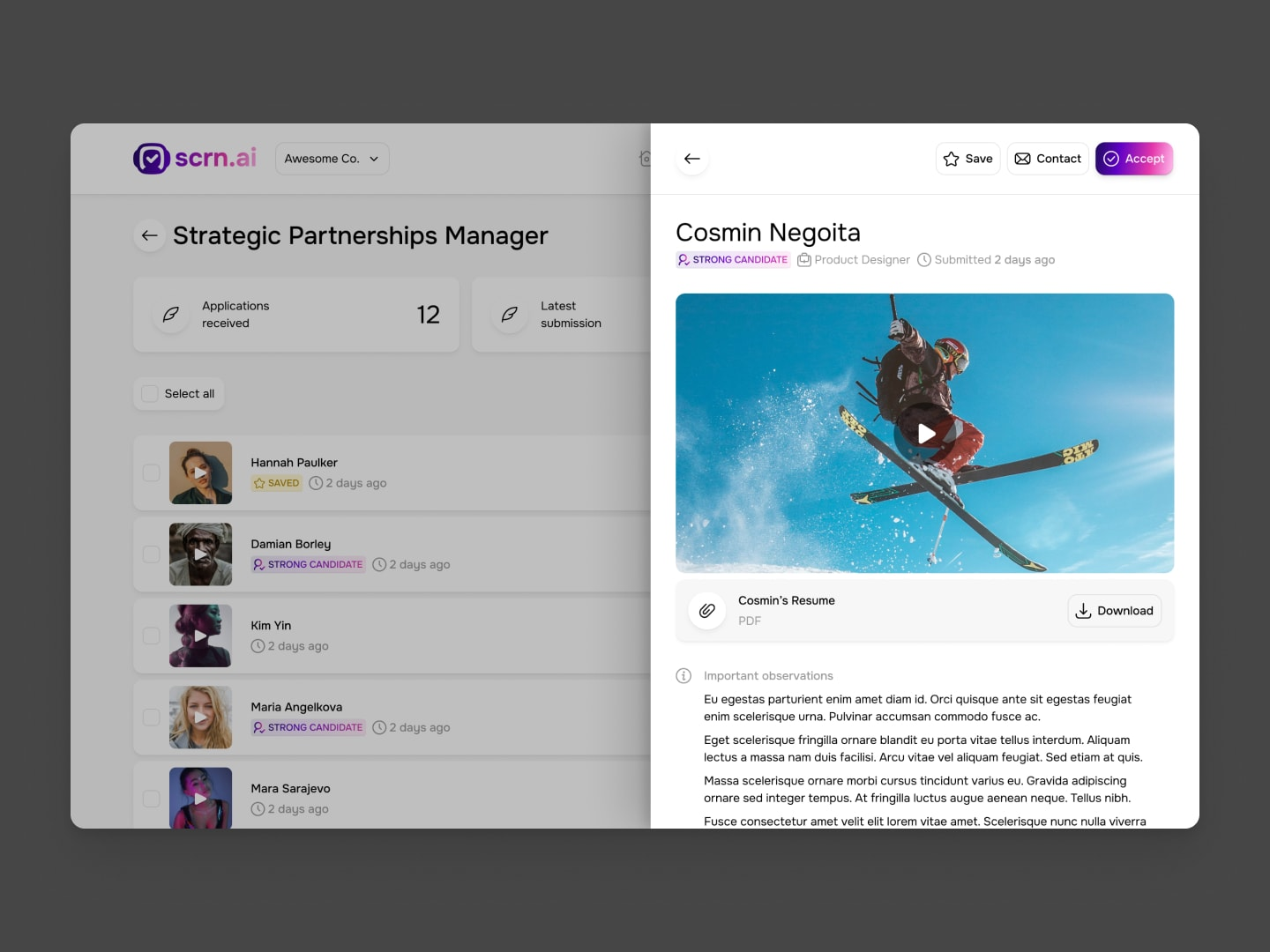The image size is (1270, 952).
Task: Check the box for Hannah Paulker
Action: 152,473
